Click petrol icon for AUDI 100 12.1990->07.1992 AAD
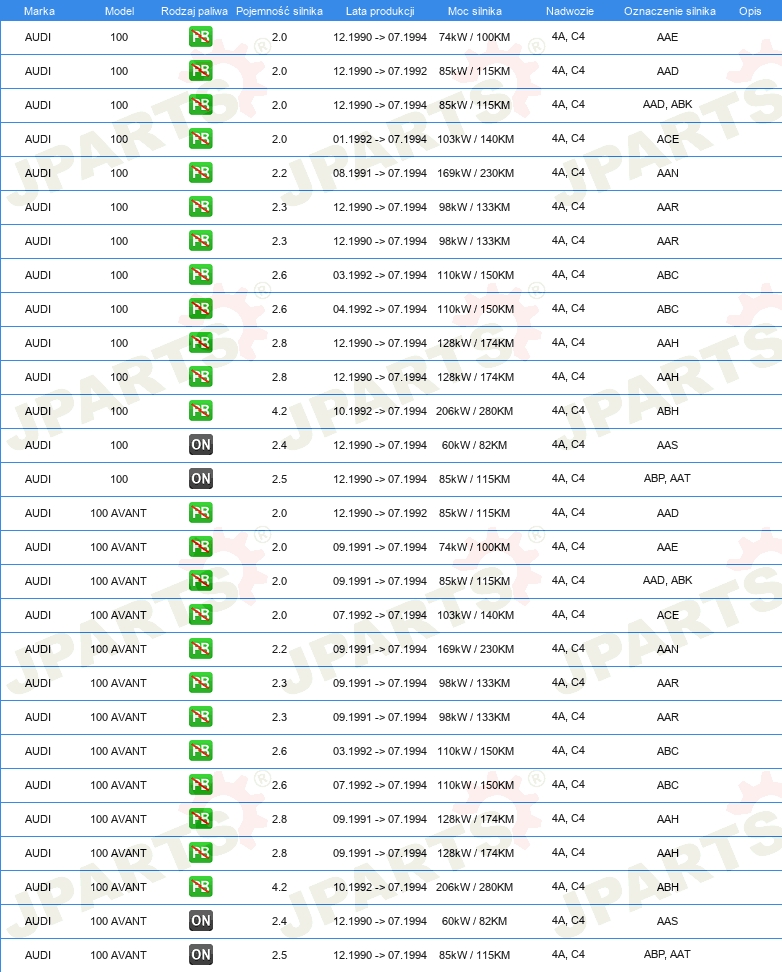This screenshot has height=972, width=782. tap(200, 71)
